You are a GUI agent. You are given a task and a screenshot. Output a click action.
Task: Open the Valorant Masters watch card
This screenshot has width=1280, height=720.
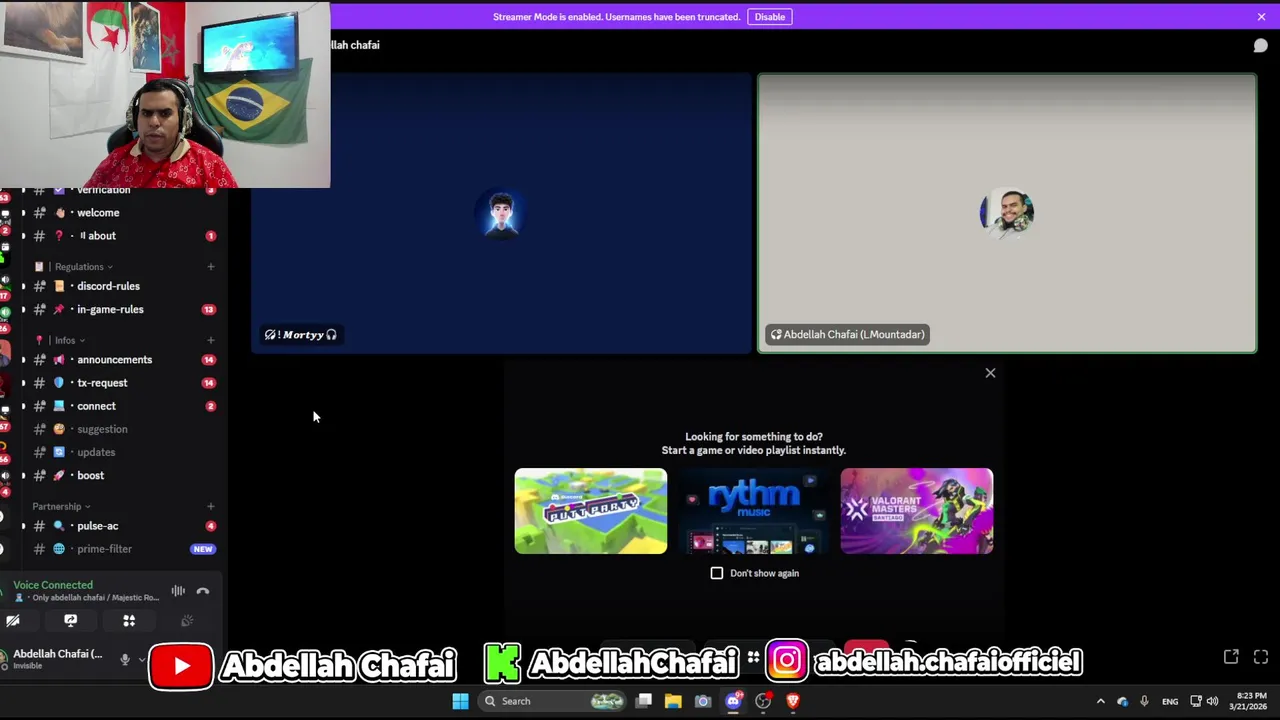click(x=917, y=511)
